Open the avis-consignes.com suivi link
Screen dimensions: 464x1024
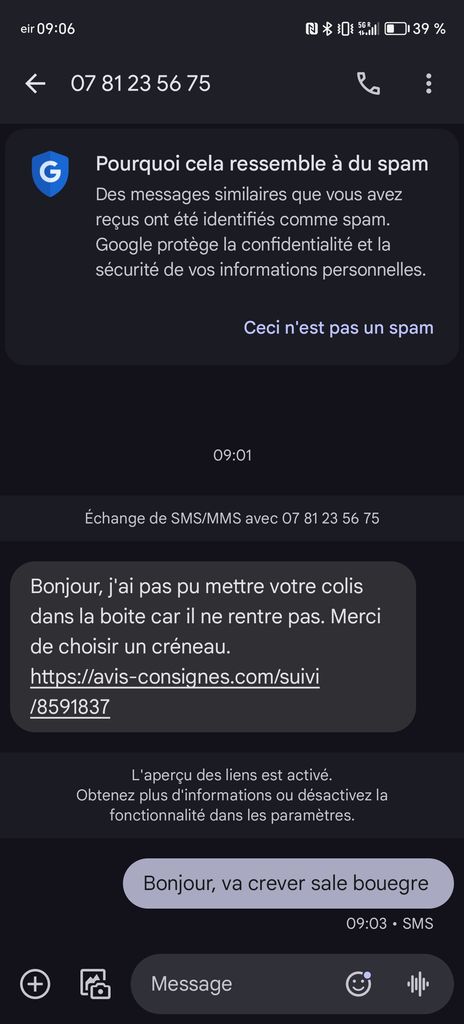[x=174, y=692]
